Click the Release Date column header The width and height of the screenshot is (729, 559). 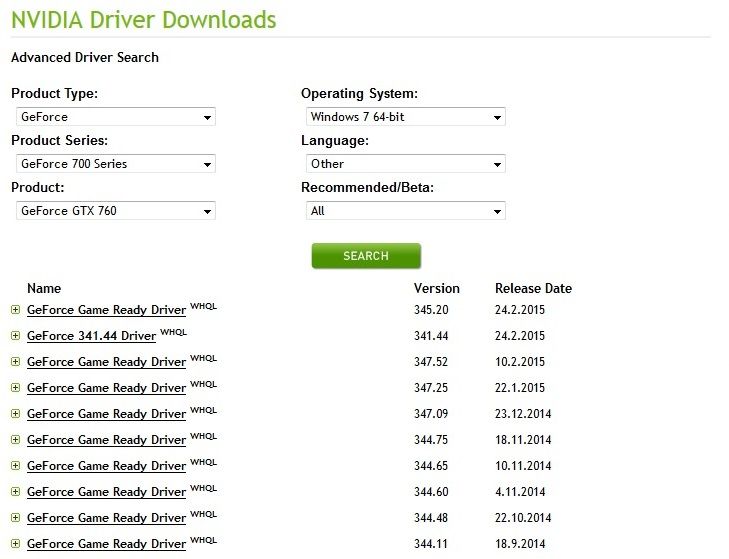(533, 289)
